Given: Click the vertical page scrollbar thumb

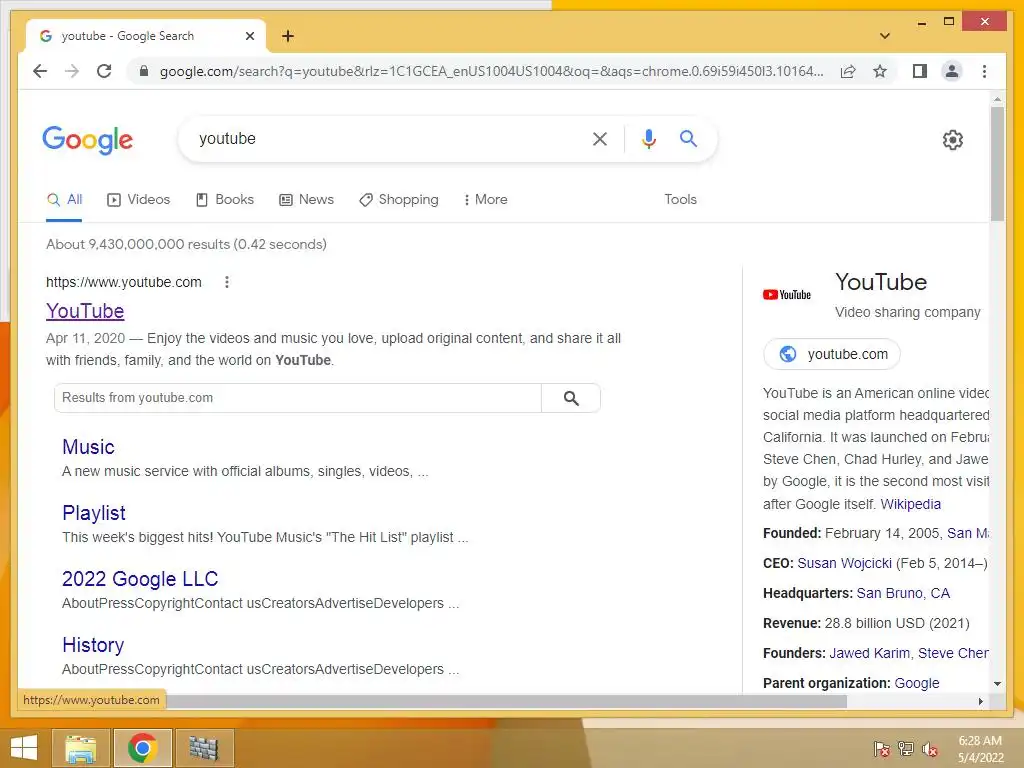Looking at the screenshot, I should point(997,163).
